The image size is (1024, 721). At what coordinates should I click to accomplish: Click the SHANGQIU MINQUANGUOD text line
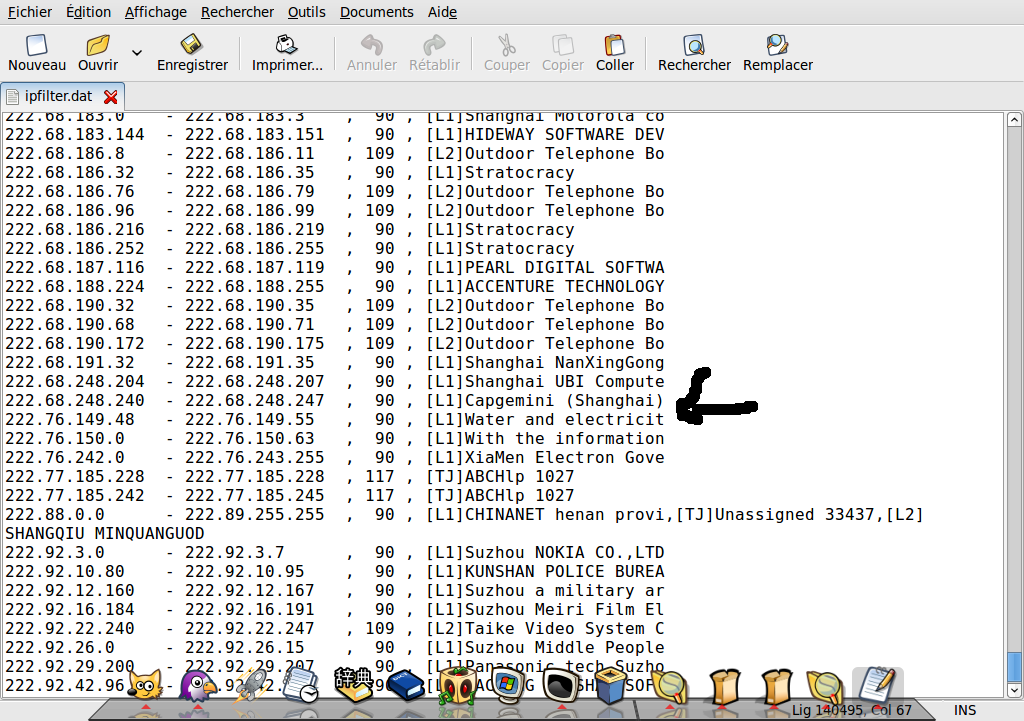pyautogui.click(x=104, y=534)
